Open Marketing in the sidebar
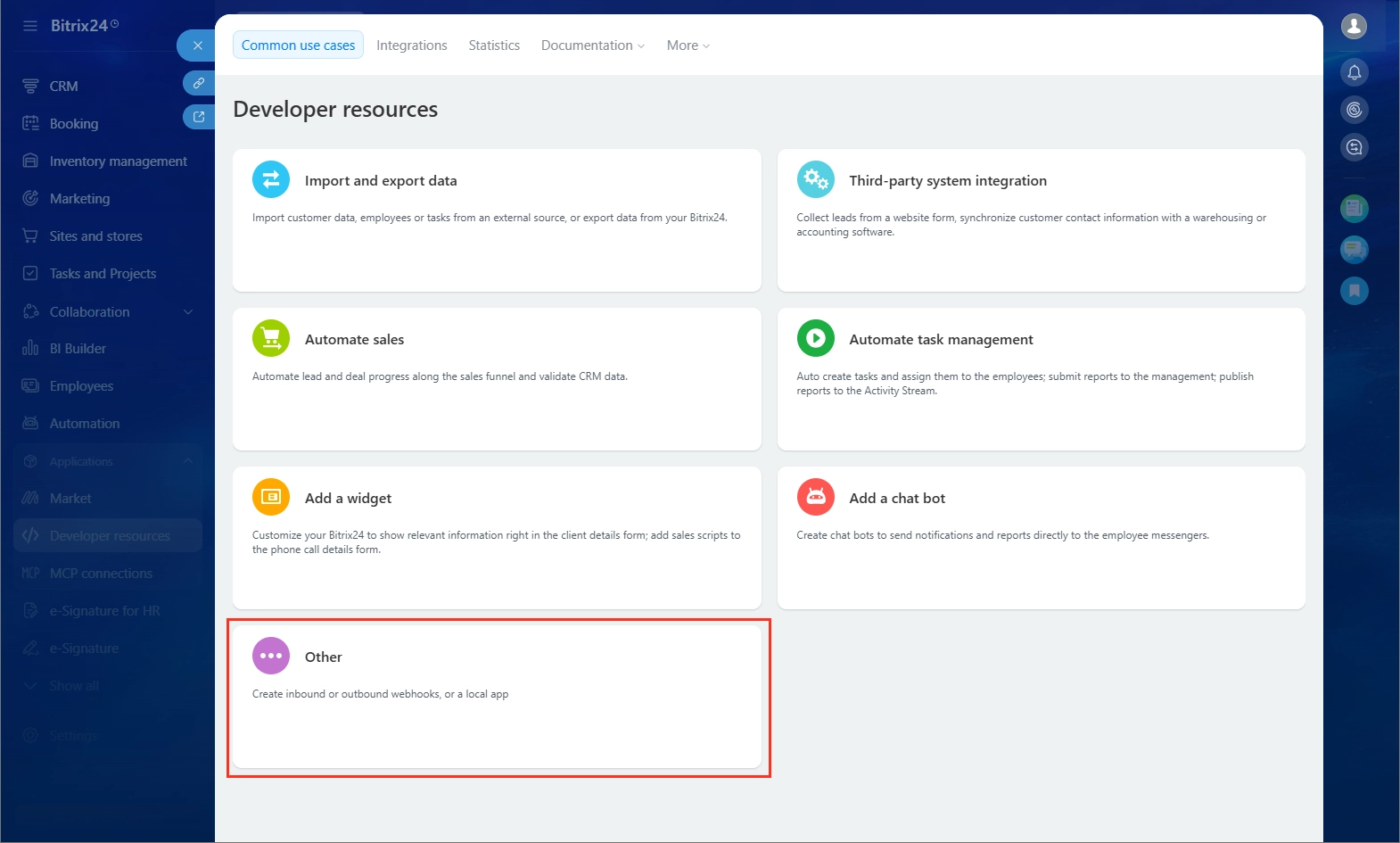The image size is (1400, 843). coord(80,199)
